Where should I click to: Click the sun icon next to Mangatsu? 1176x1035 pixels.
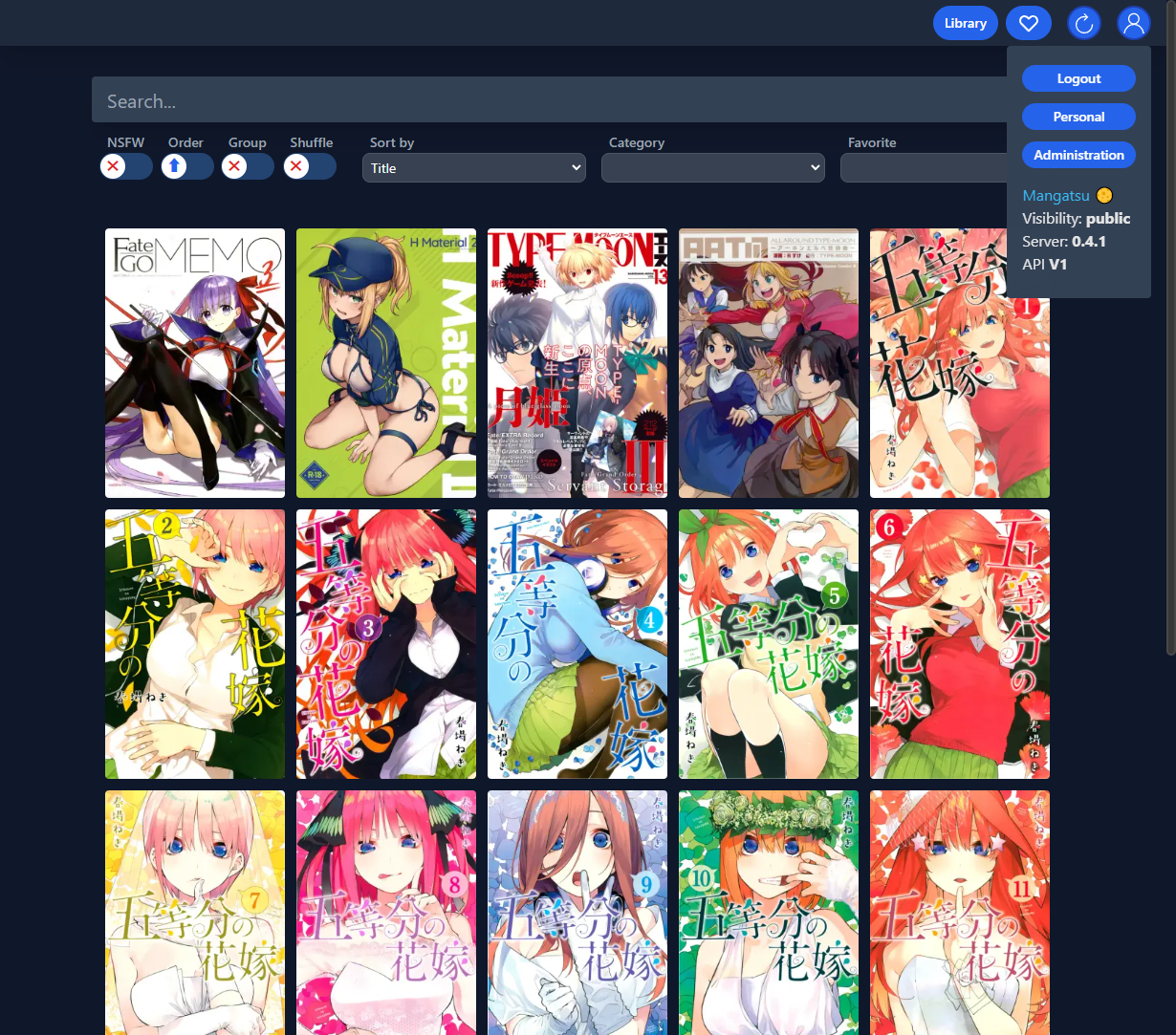pyautogui.click(x=1105, y=195)
